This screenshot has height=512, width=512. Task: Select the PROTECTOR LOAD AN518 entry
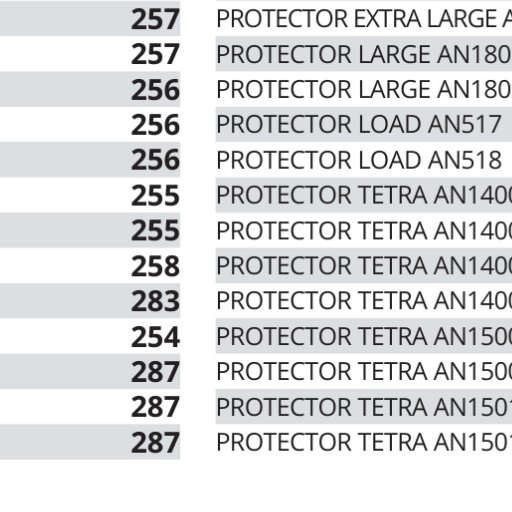pos(359,160)
